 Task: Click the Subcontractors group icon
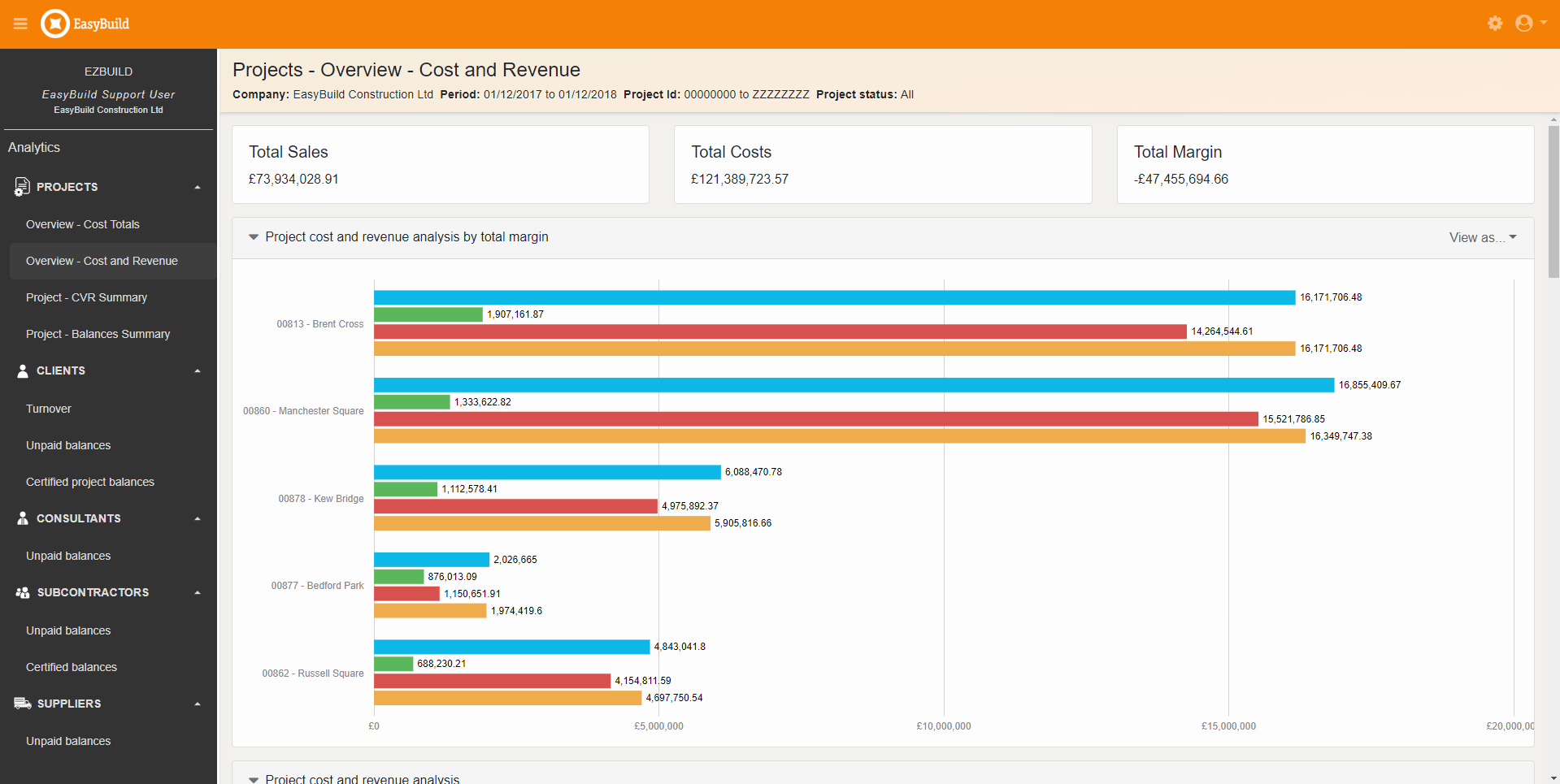click(x=22, y=592)
